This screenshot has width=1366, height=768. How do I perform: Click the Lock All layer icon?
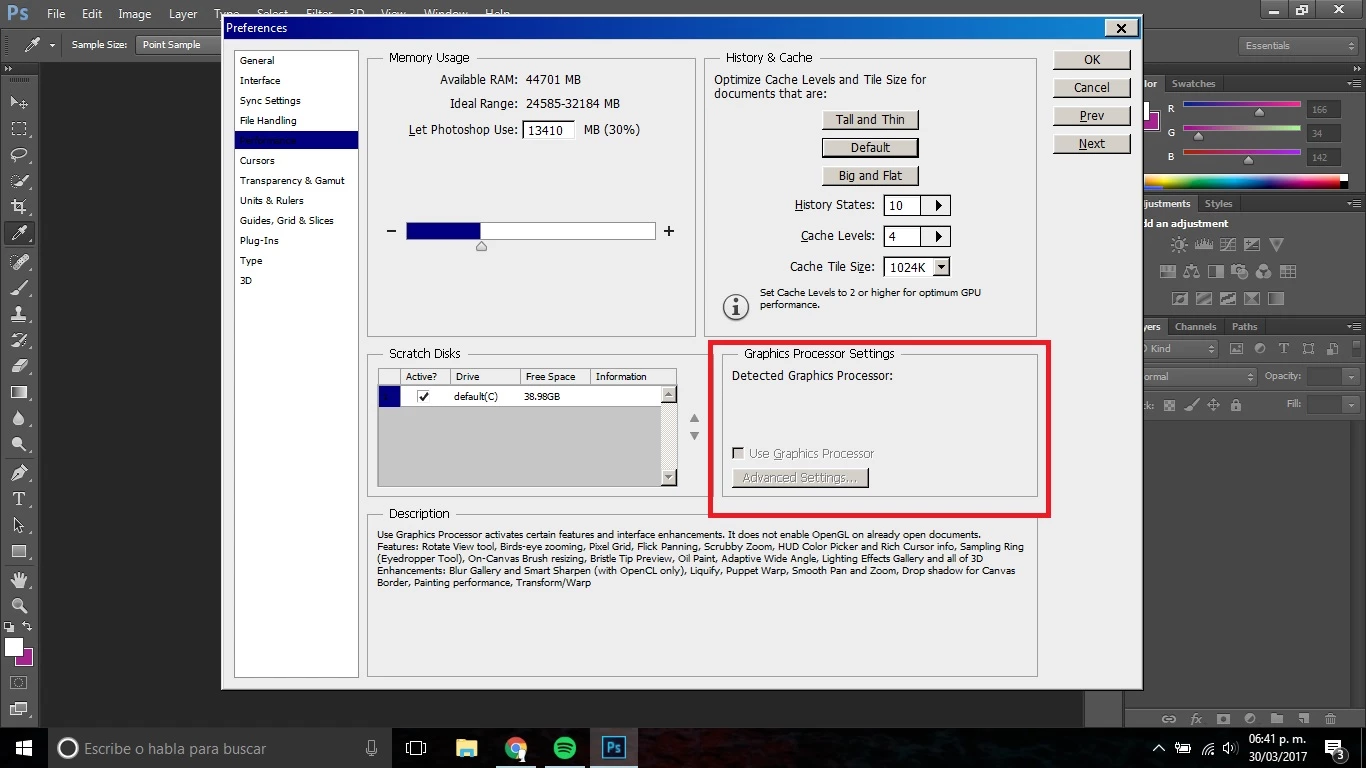[1236, 405]
